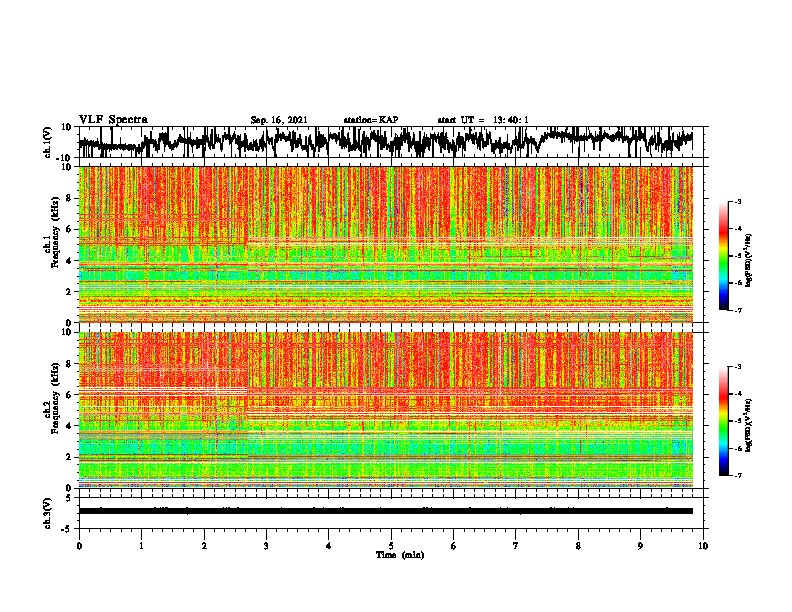Click the 'ch.3(V)' axis label
Viewport: 792px width, 612px height.
pyautogui.click(x=48, y=513)
